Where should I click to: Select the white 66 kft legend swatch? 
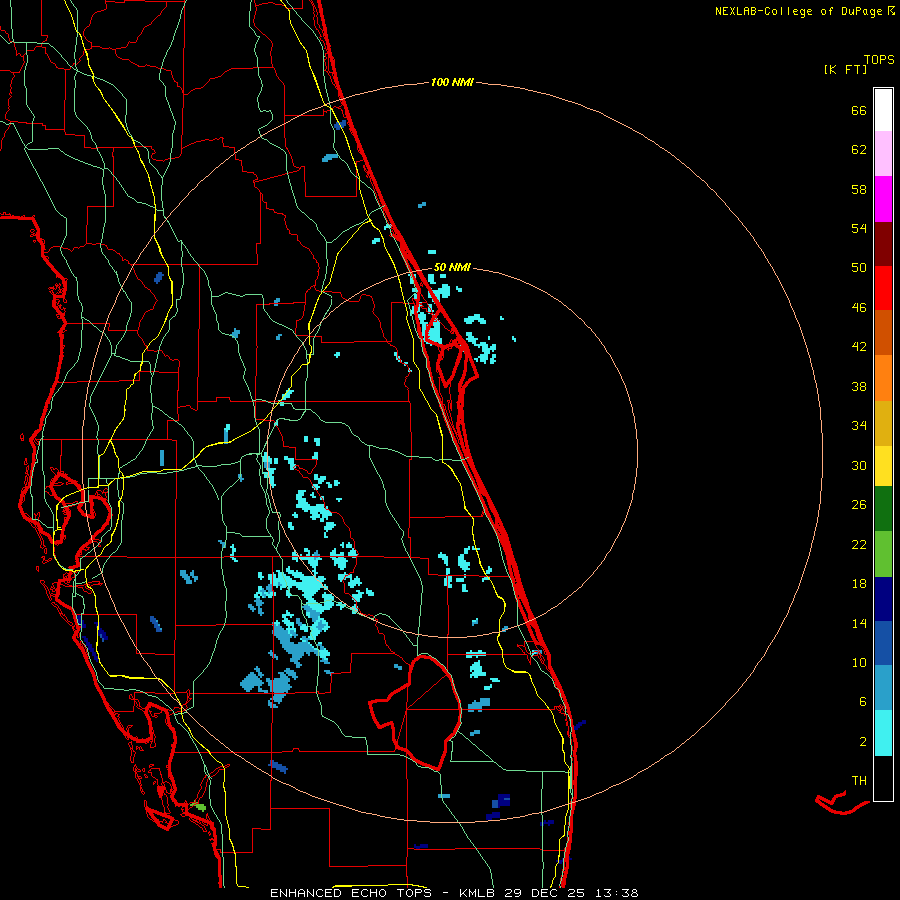point(883,110)
